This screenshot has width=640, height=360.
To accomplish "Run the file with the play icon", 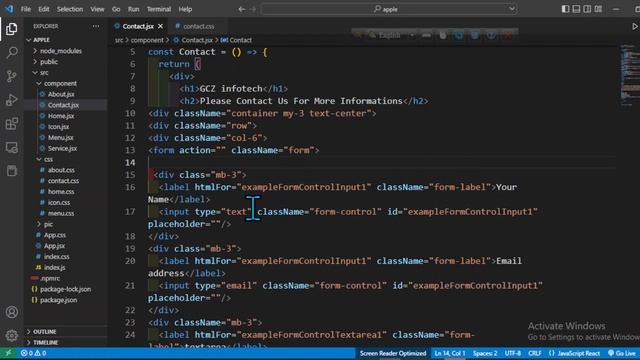I will (x=635, y=26).
